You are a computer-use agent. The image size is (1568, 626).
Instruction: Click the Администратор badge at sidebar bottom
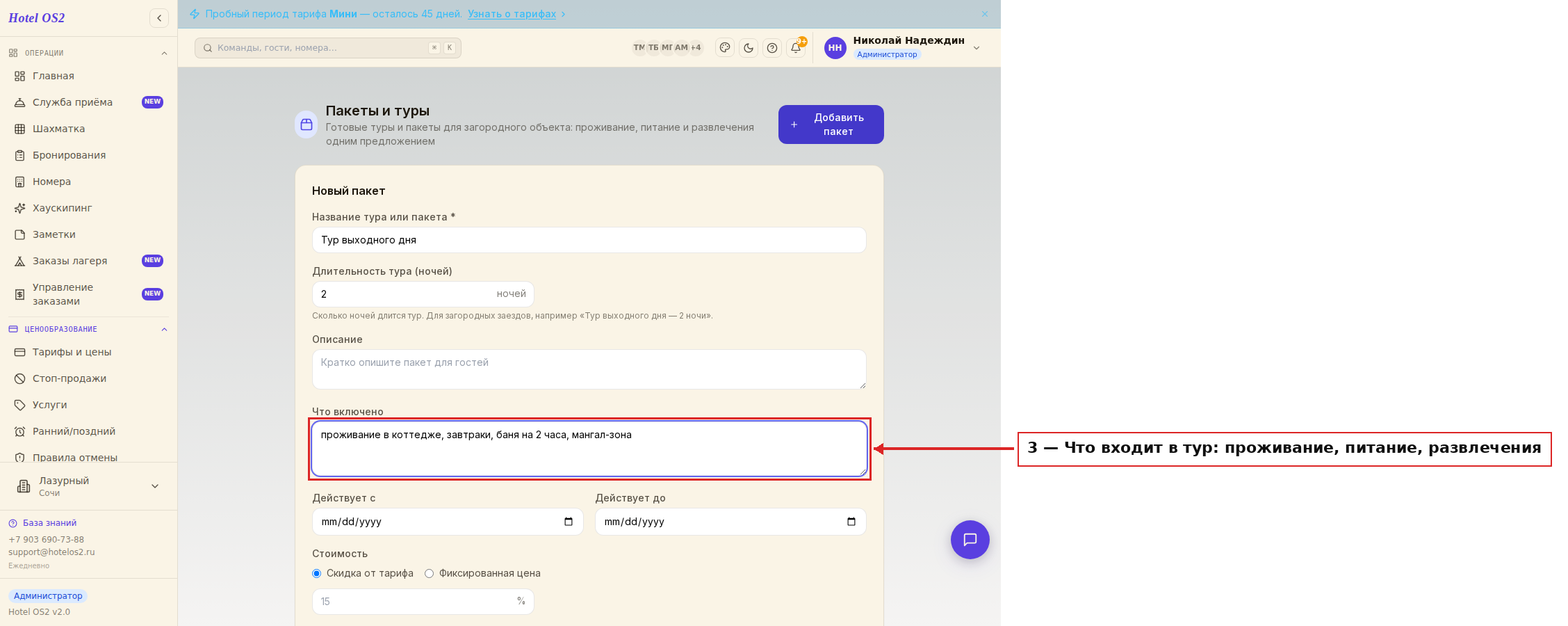pos(48,596)
